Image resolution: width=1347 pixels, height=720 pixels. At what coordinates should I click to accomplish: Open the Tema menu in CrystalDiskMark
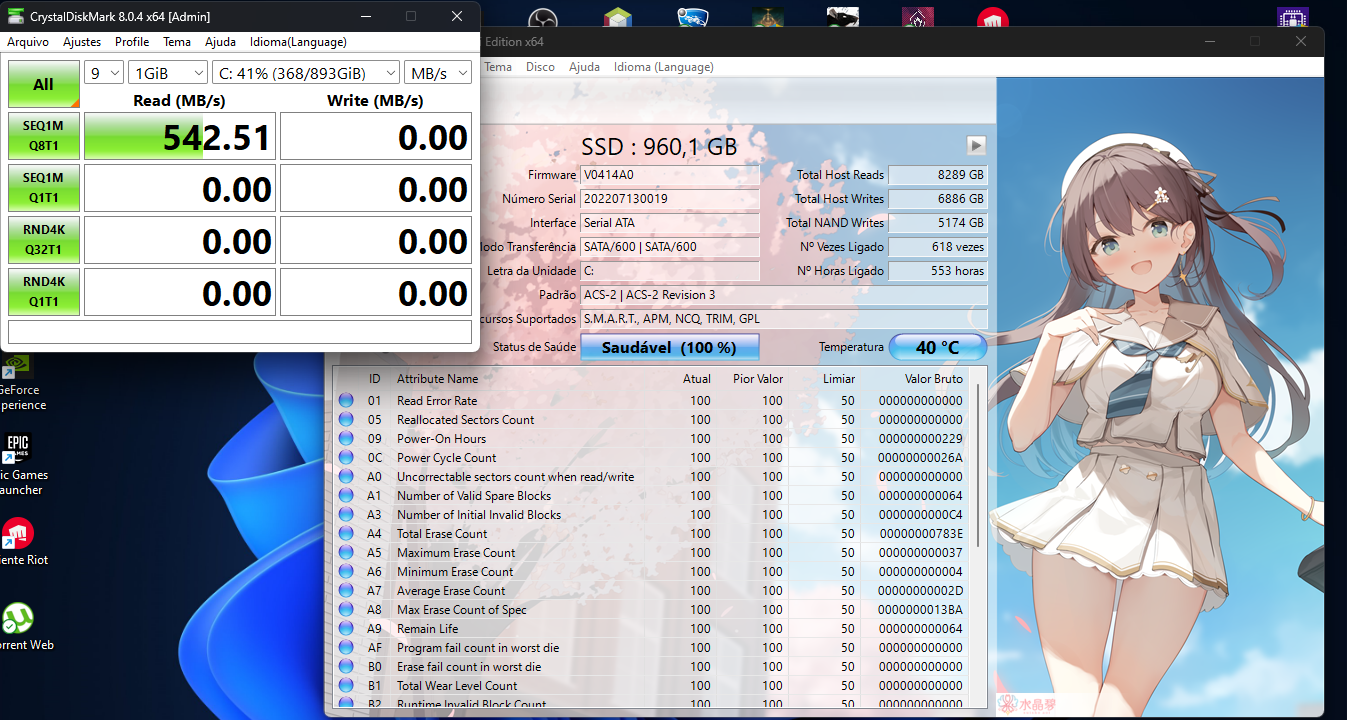click(177, 42)
